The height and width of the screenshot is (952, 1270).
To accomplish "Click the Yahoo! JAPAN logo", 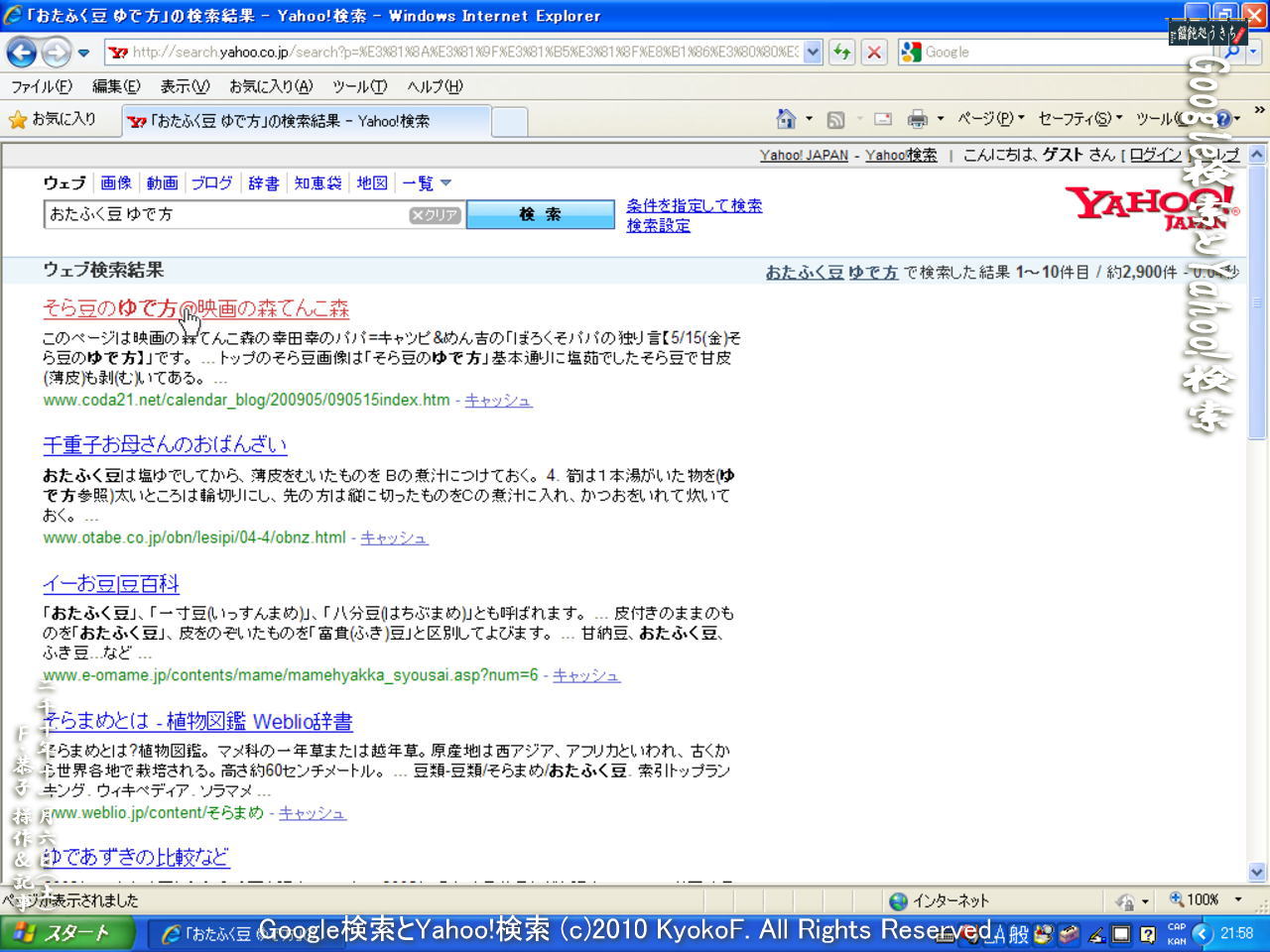I will (x=1150, y=206).
